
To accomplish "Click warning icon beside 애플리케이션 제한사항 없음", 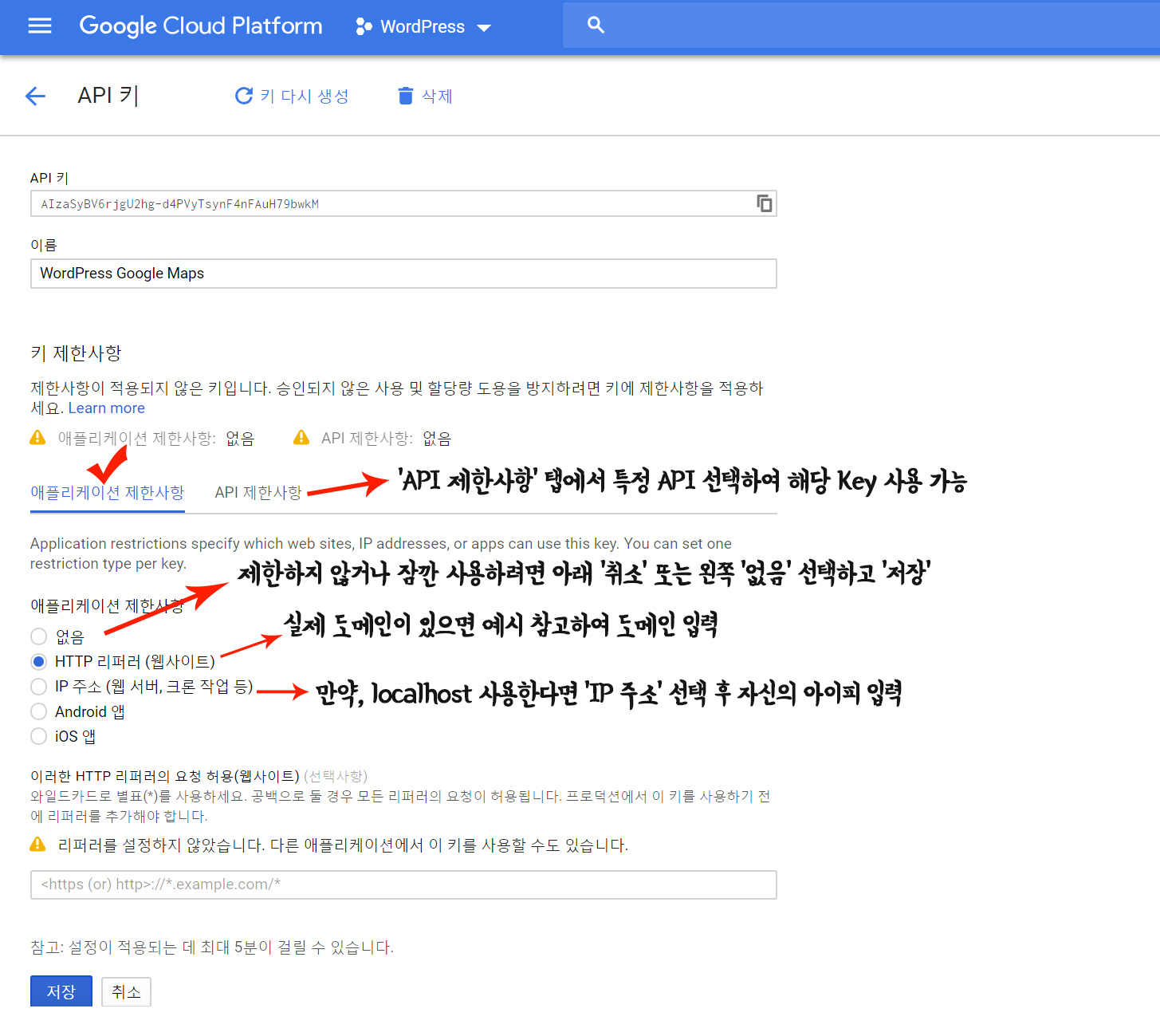I will 37,437.
